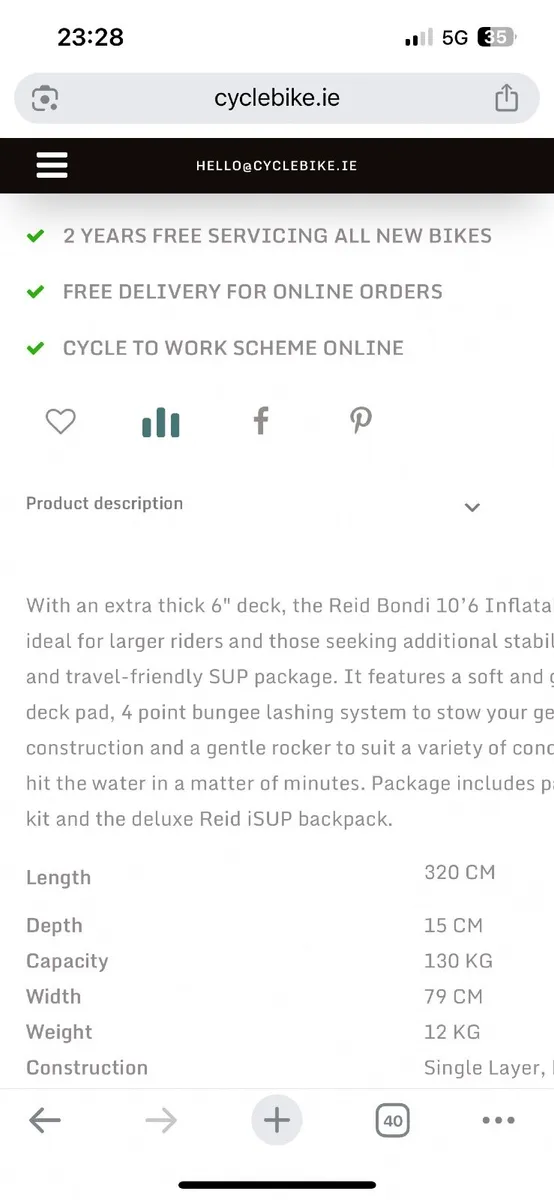Open the browser three-dots menu
The height and width of the screenshot is (1200, 554).
point(498,1120)
